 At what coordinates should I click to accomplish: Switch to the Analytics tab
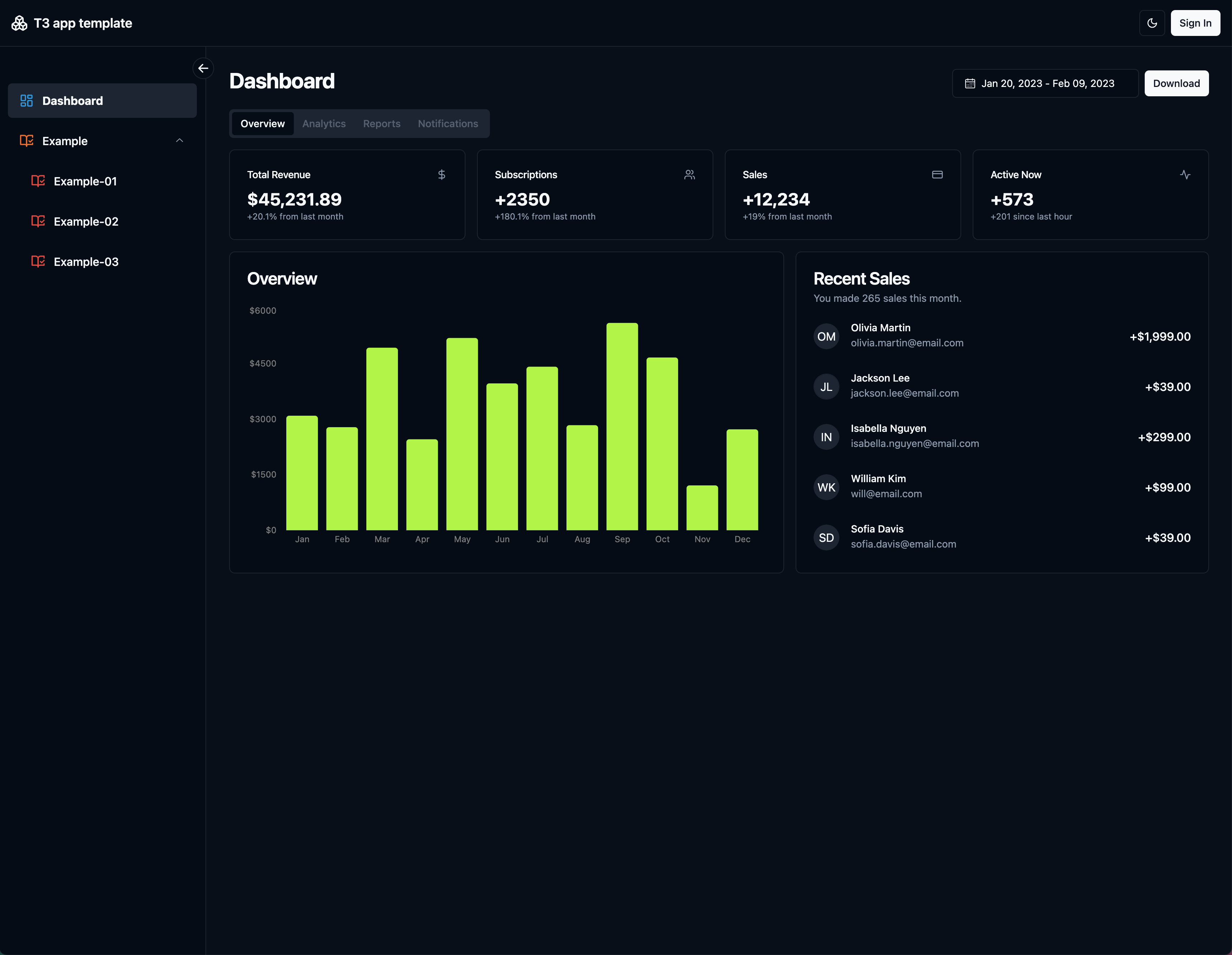pos(324,124)
